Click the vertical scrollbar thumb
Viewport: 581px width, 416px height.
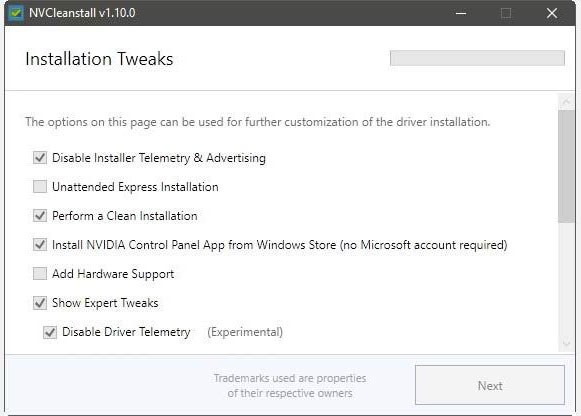pyautogui.click(x=566, y=166)
